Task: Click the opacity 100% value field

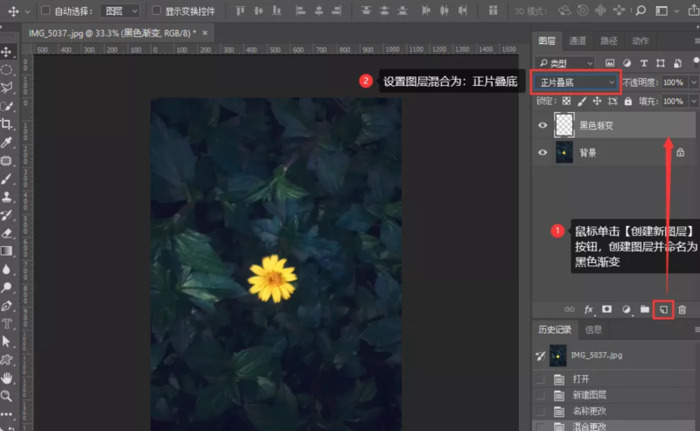Action: pos(674,82)
